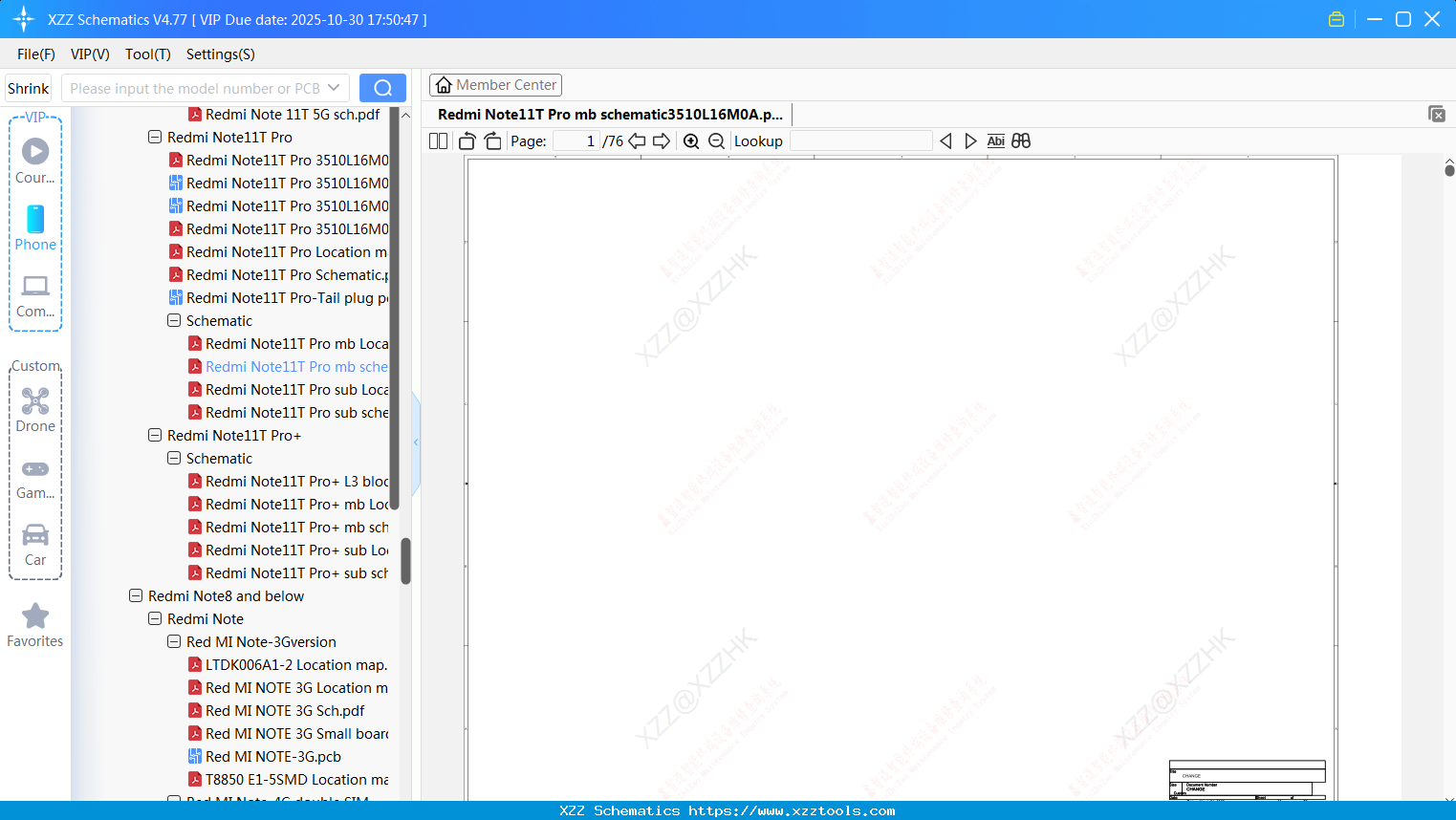Click the Member Center button
This screenshot has width=1456, height=820.
point(495,85)
